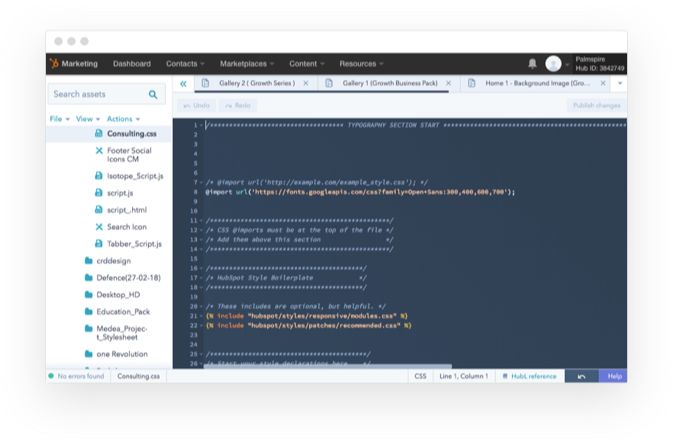Select Isotope_Script.js in the file tree
Viewport: 673px width, 444px height.
tap(134, 175)
